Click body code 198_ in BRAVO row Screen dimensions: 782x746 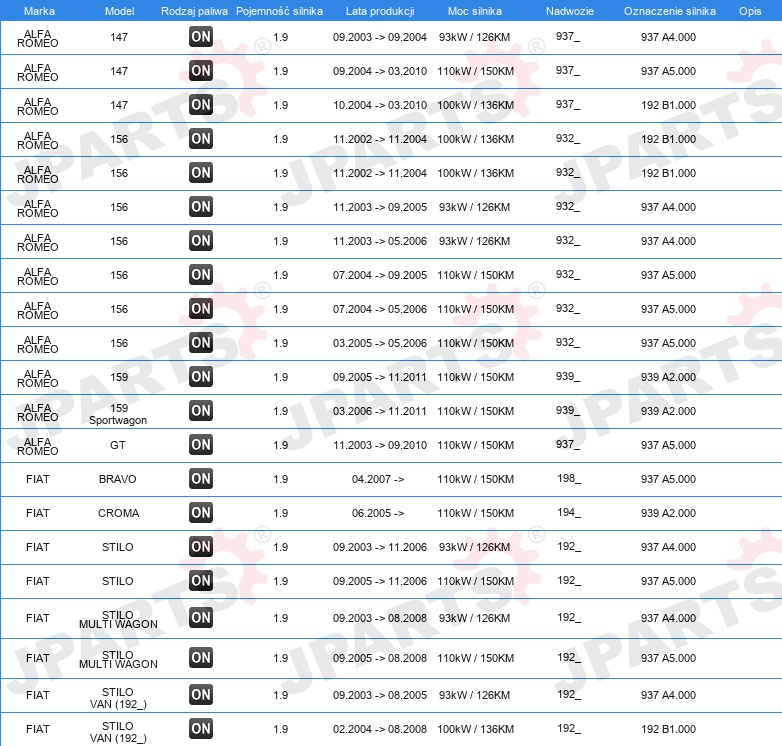click(569, 479)
